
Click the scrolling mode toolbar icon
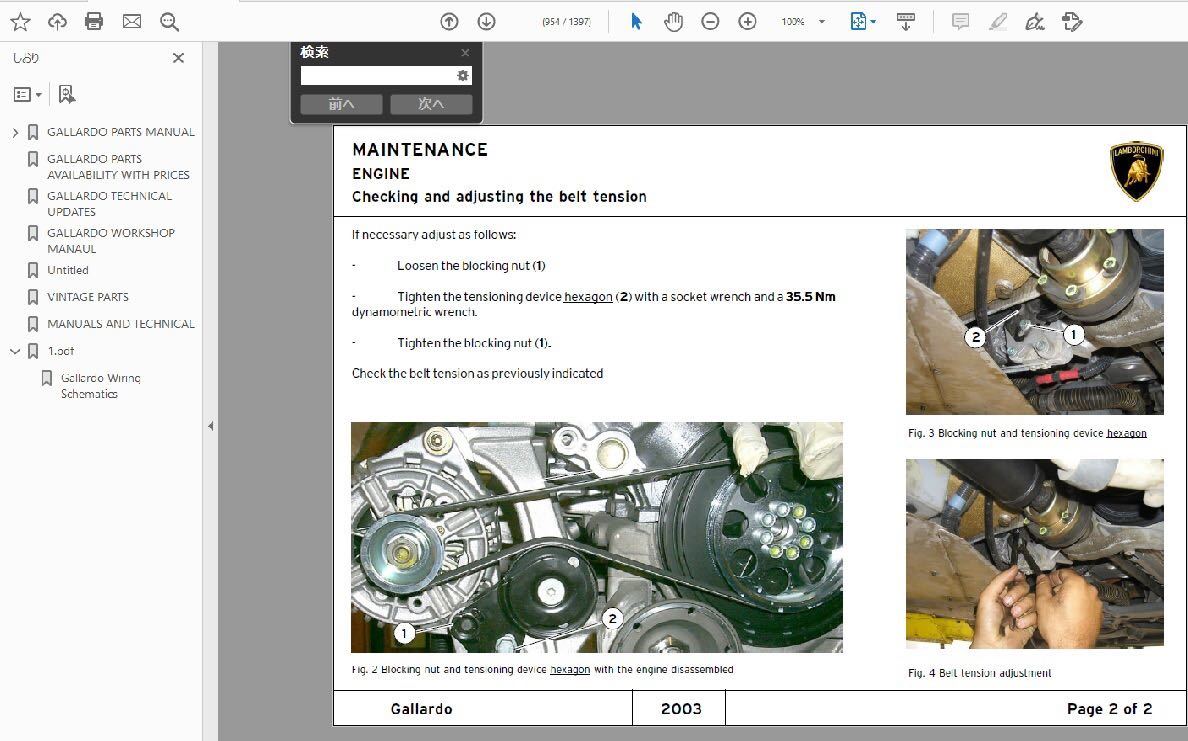click(905, 21)
